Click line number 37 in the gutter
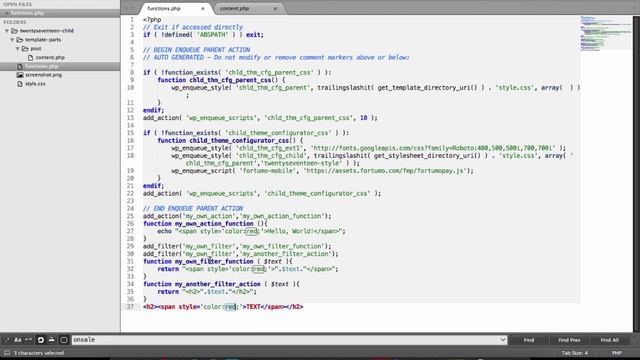Screen dimensions: 640x360 point(130,307)
